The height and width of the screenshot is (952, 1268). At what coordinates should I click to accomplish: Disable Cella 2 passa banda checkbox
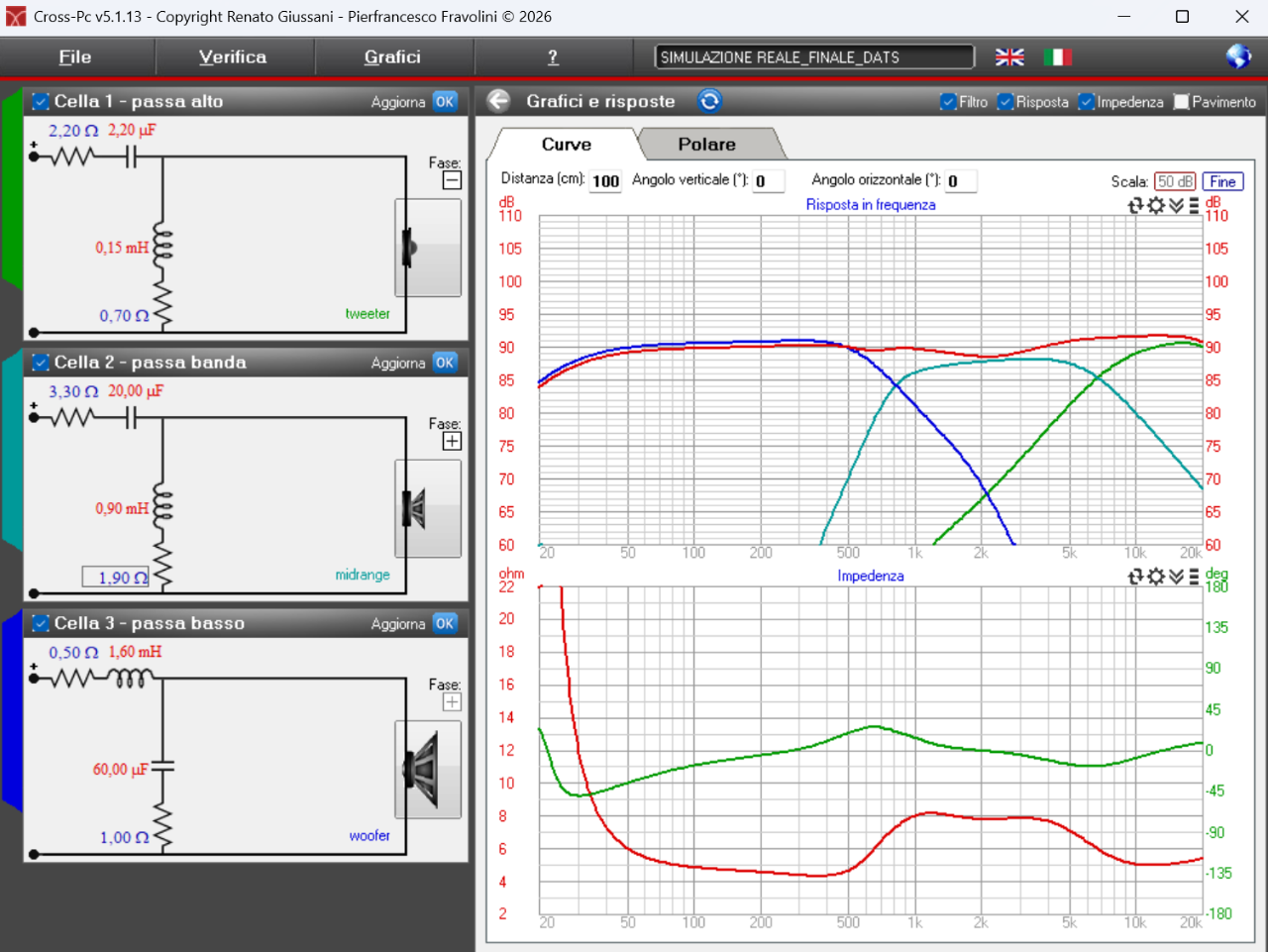point(41,363)
